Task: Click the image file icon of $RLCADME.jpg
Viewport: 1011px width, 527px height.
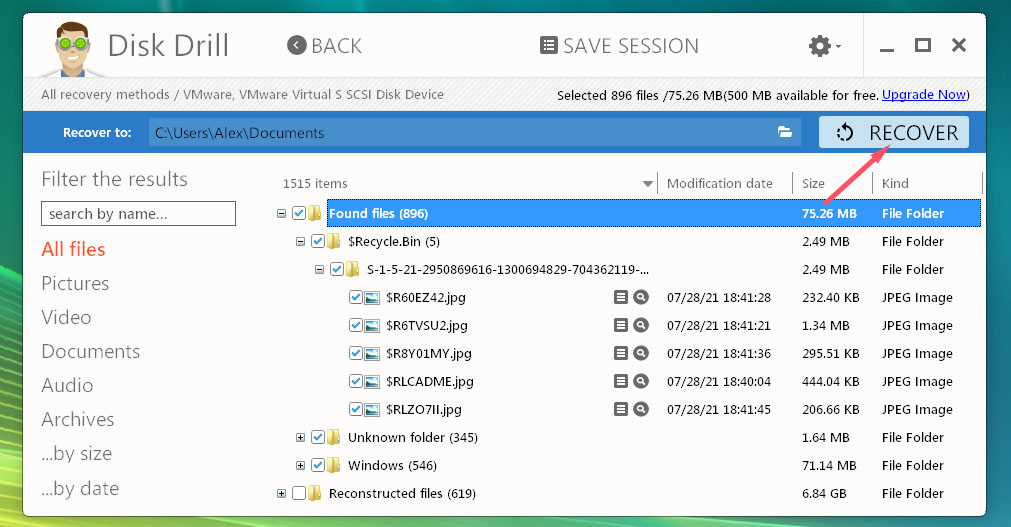Action: (372, 381)
